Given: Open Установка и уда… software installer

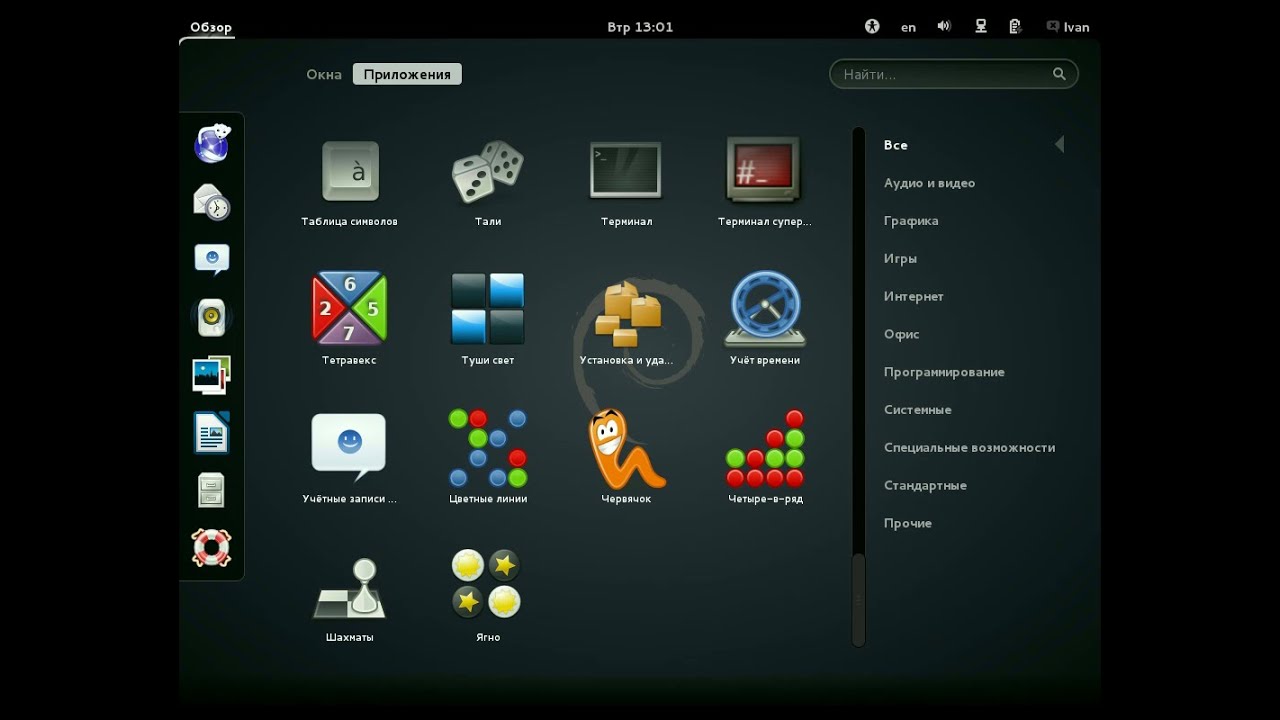Looking at the screenshot, I should click(626, 320).
